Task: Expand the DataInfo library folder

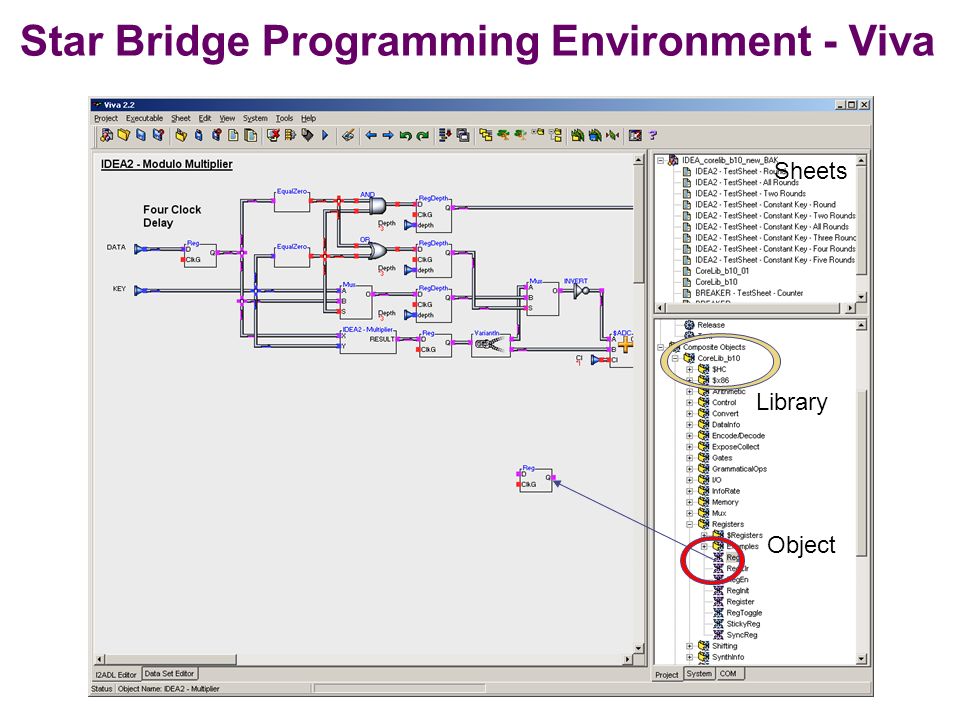Action: click(x=689, y=424)
